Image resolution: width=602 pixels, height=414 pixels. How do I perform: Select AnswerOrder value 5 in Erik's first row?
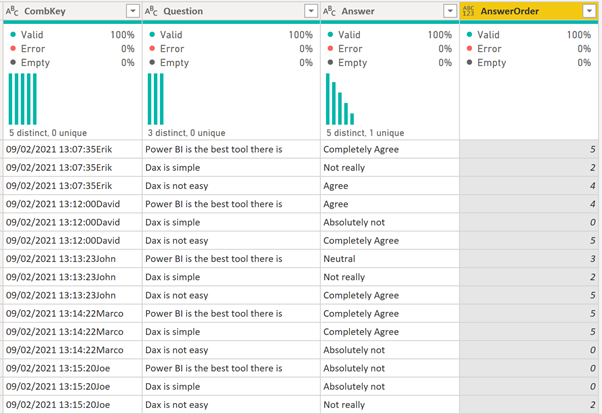point(529,149)
